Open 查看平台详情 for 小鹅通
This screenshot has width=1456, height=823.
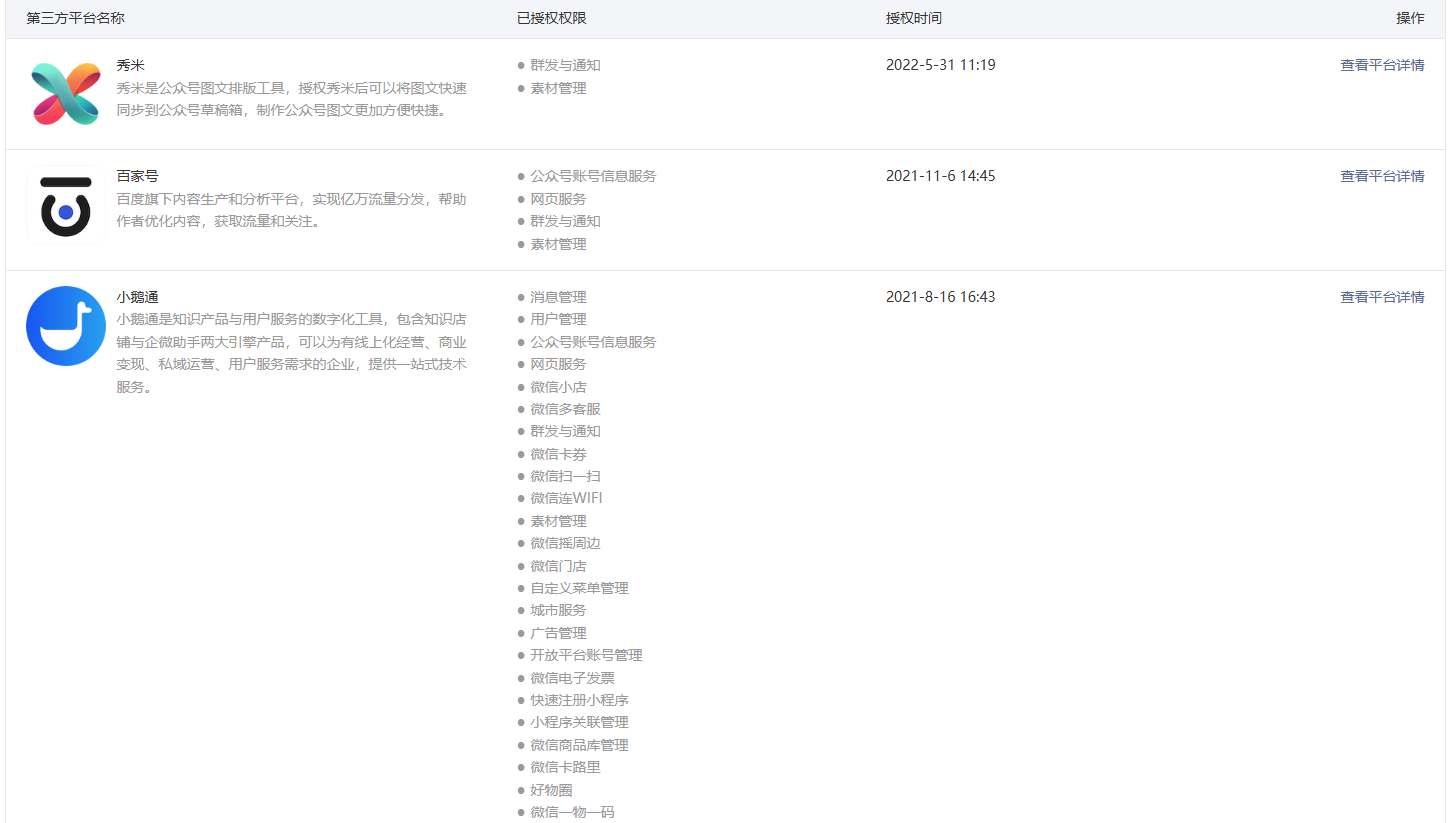click(x=1382, y=297)
